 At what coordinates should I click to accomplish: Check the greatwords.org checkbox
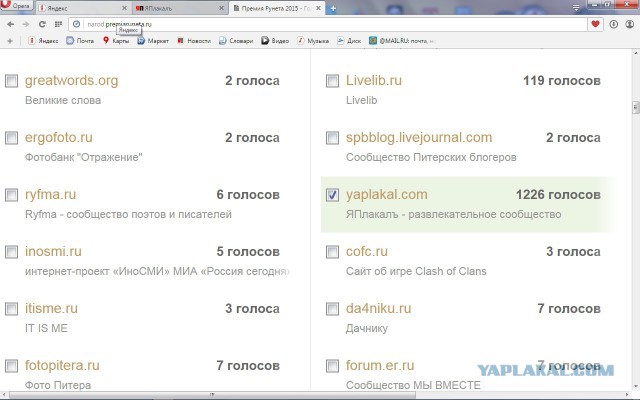(x=11, y=81)
